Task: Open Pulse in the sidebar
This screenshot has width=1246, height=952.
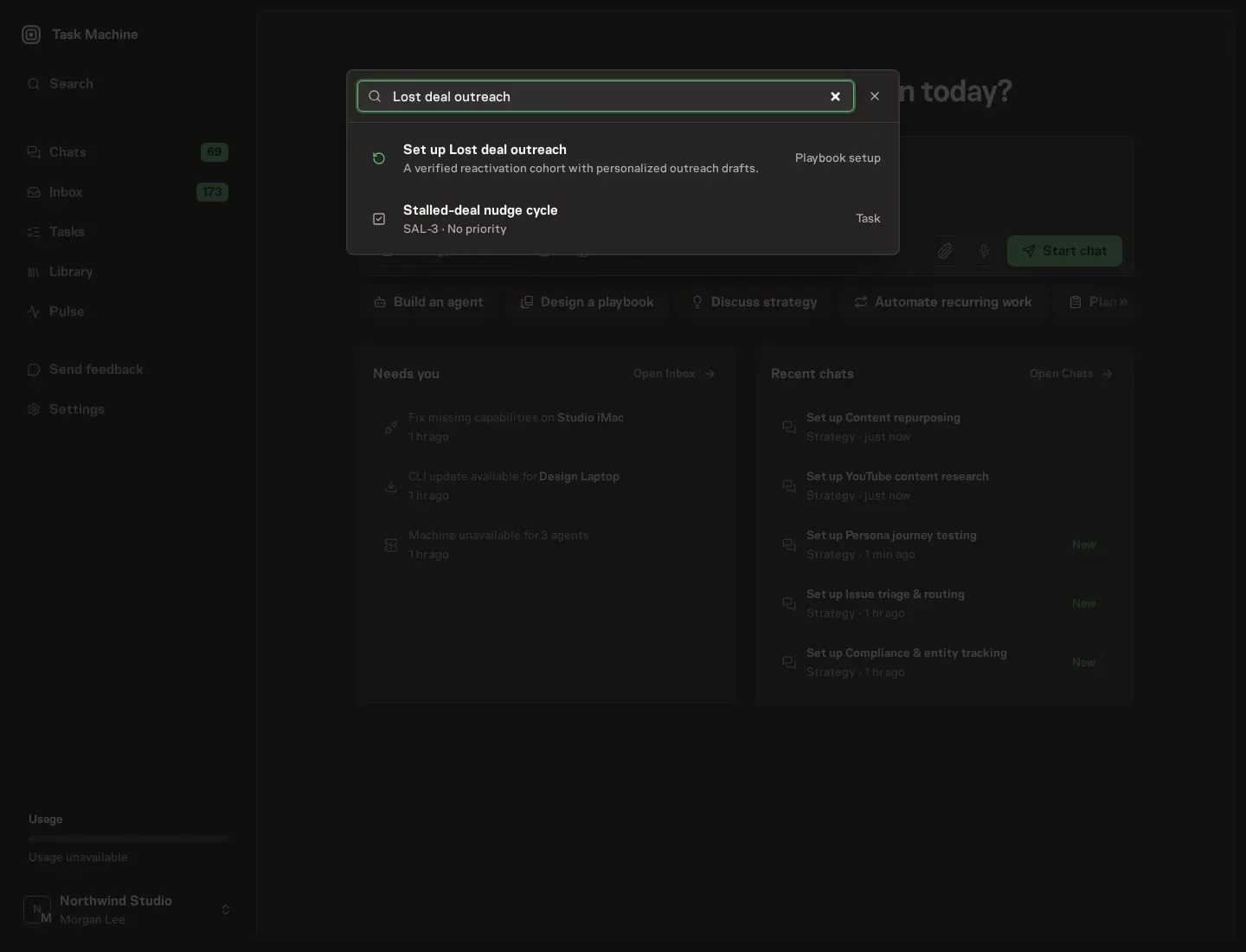Action: coord(128,312)
